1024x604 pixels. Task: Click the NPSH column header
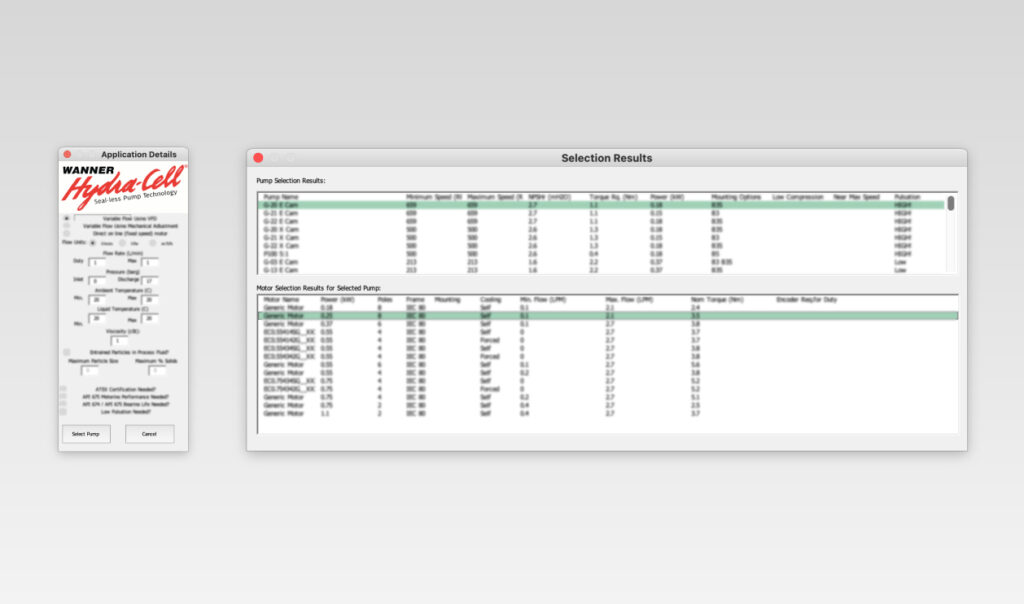coord(549,197)
